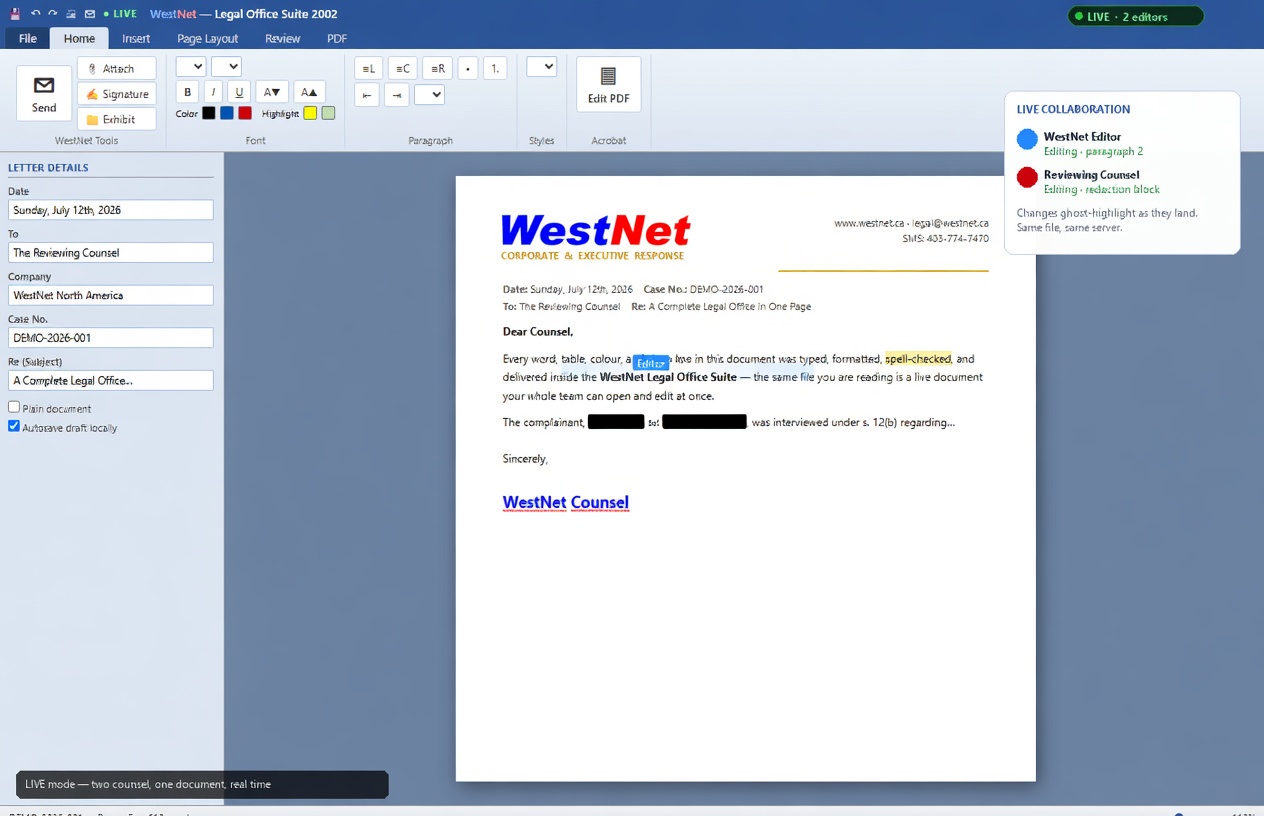The height and width of the screenshot is (816, 1264).
Task: Align text right (≡R)
Action: pyautogui.click(x=437, y=68)
